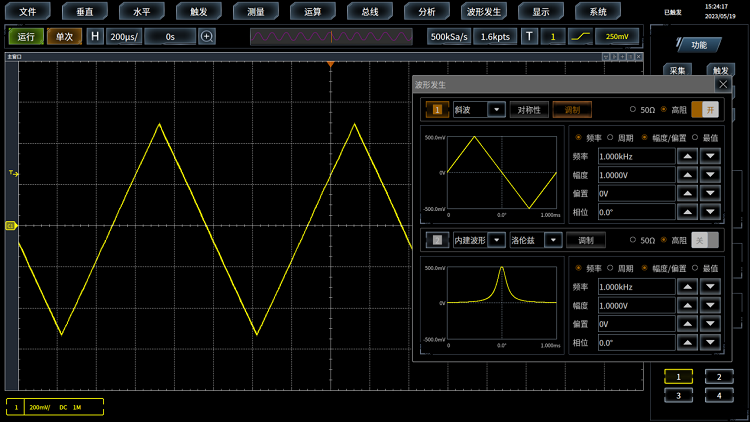Click channel 1 ground level marker on left
The image size is (750, 422).
(10, 226)
